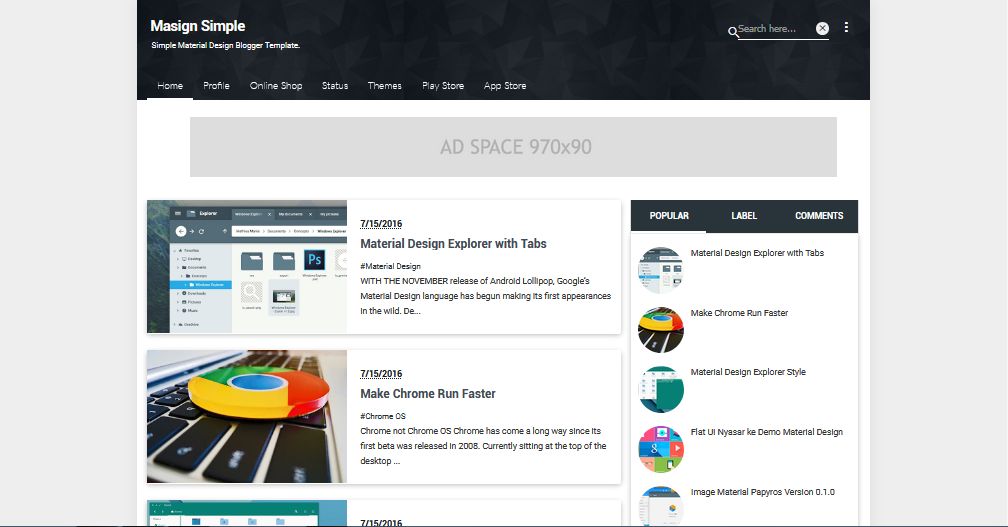
Task: Click tagline 'Simple Material Design Blogger Template.'
Action: click(226, 45)
